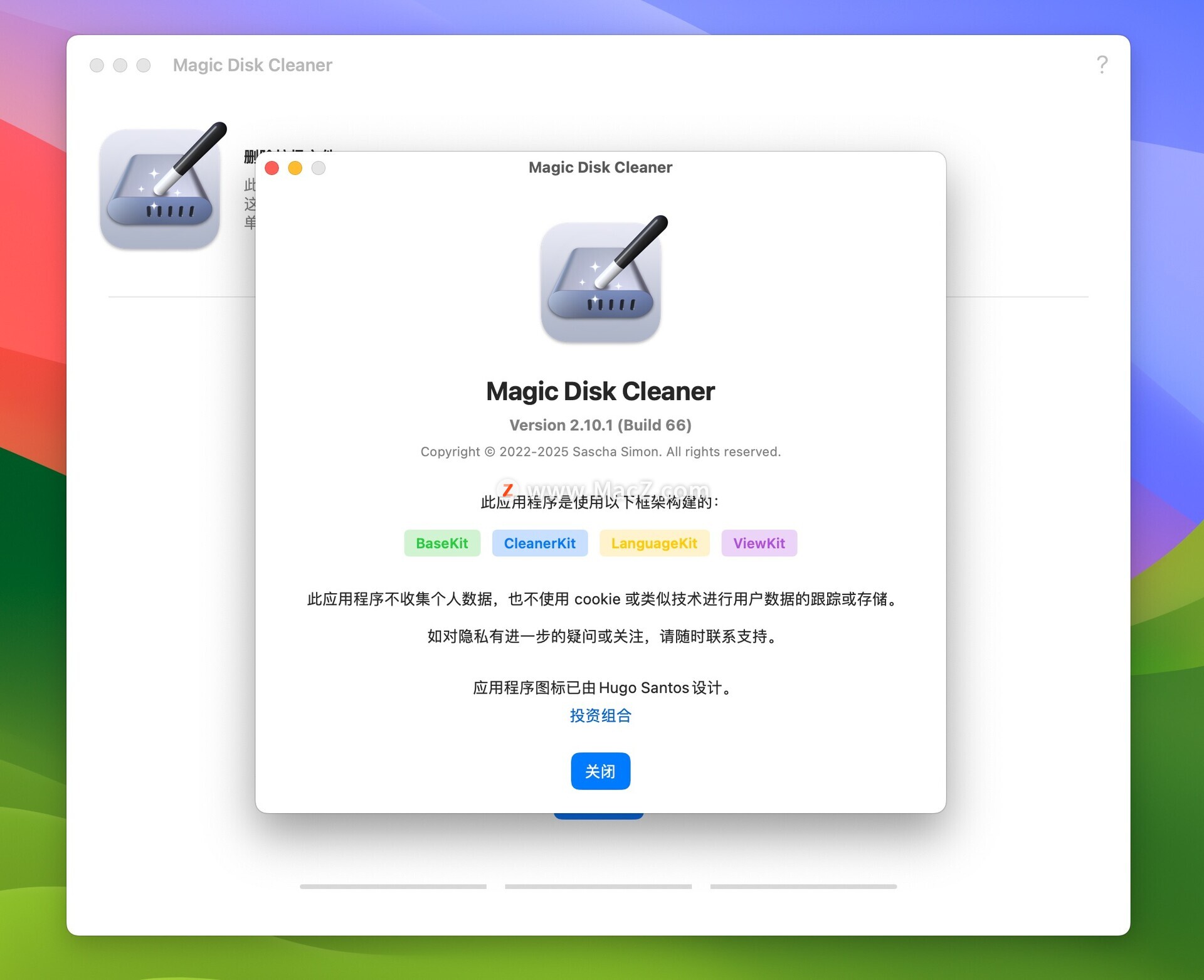This screenshot has width=1204, height=980.
Task: Click the blue CleanerKit framework badge
Action: (540, 543)
